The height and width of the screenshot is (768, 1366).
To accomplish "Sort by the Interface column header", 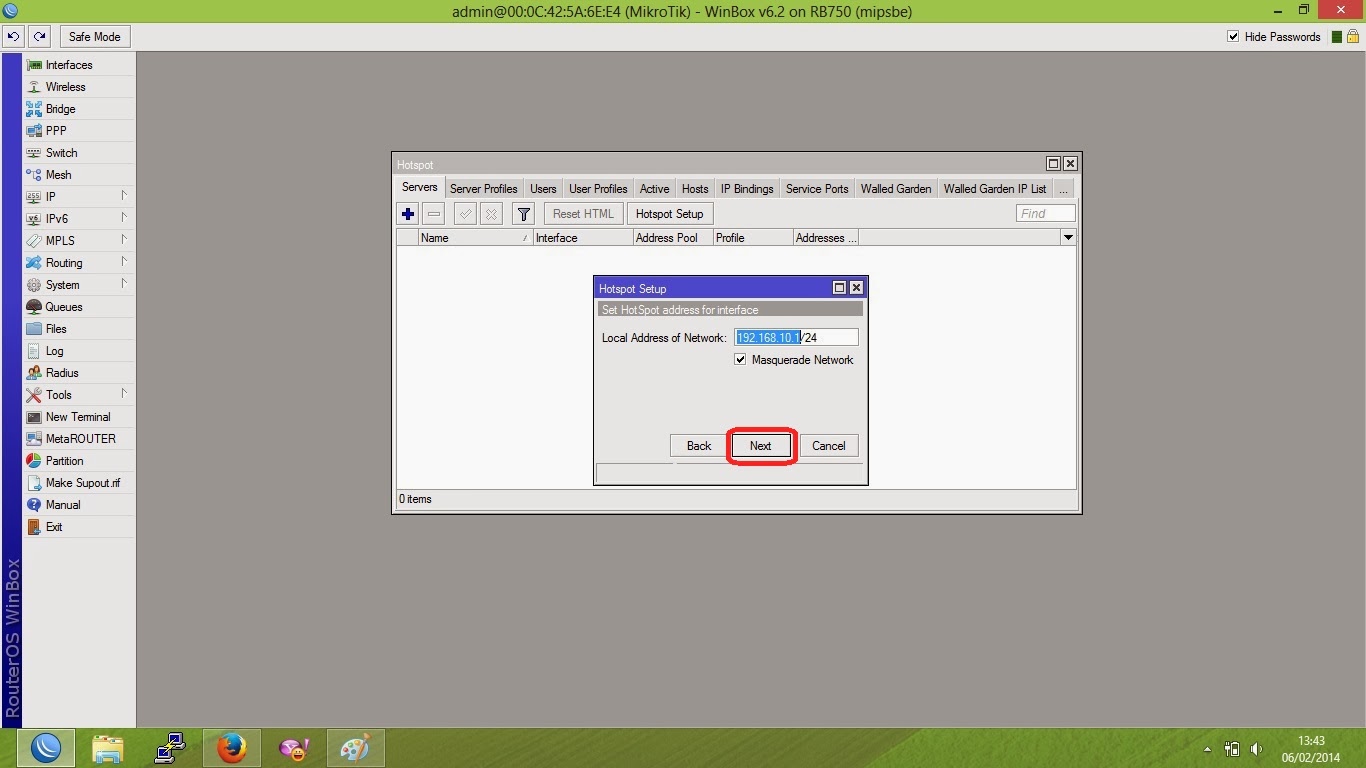I will (x=582, y=238).
